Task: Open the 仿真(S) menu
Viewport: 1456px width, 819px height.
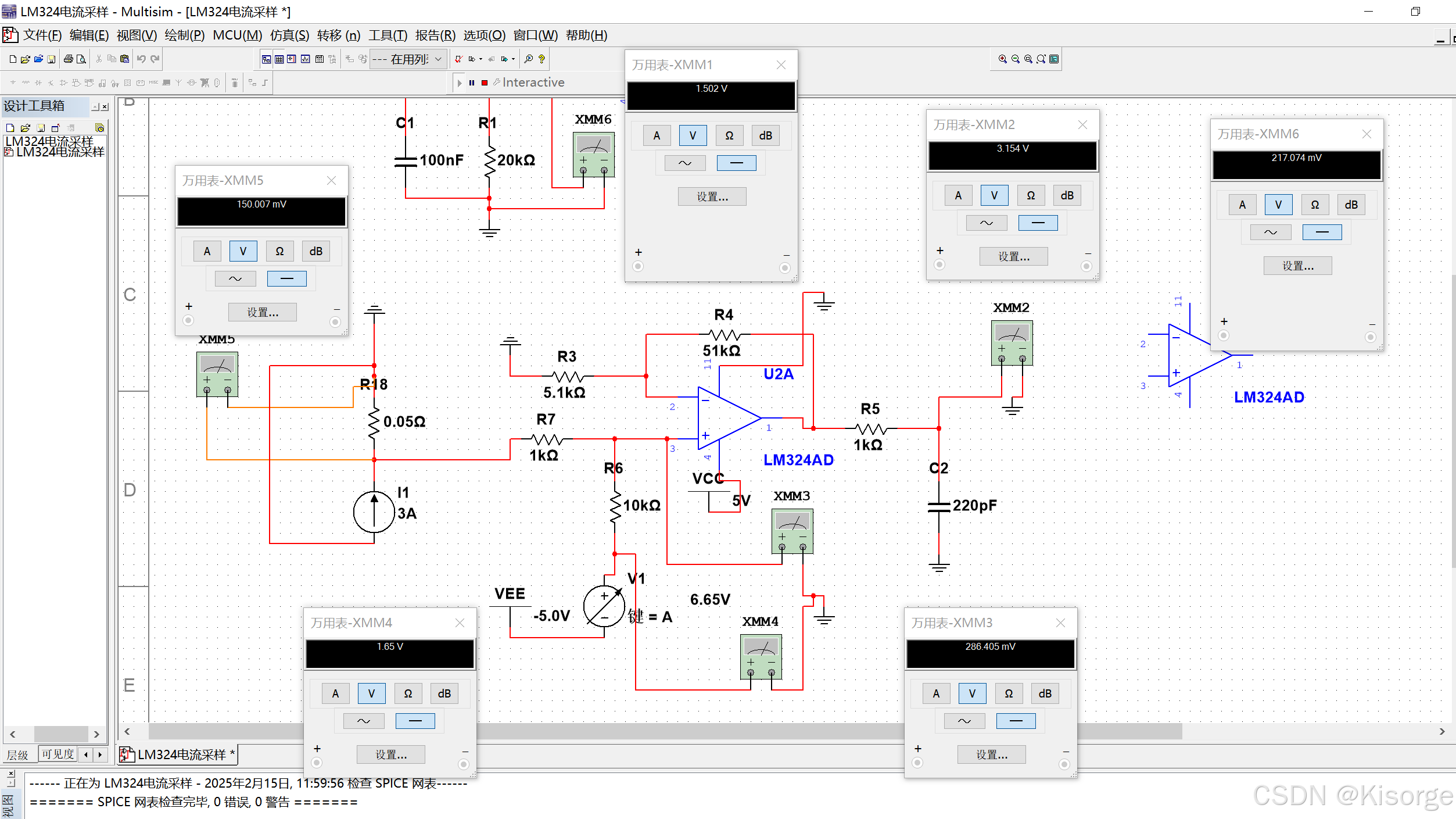Action: [289, 35]
